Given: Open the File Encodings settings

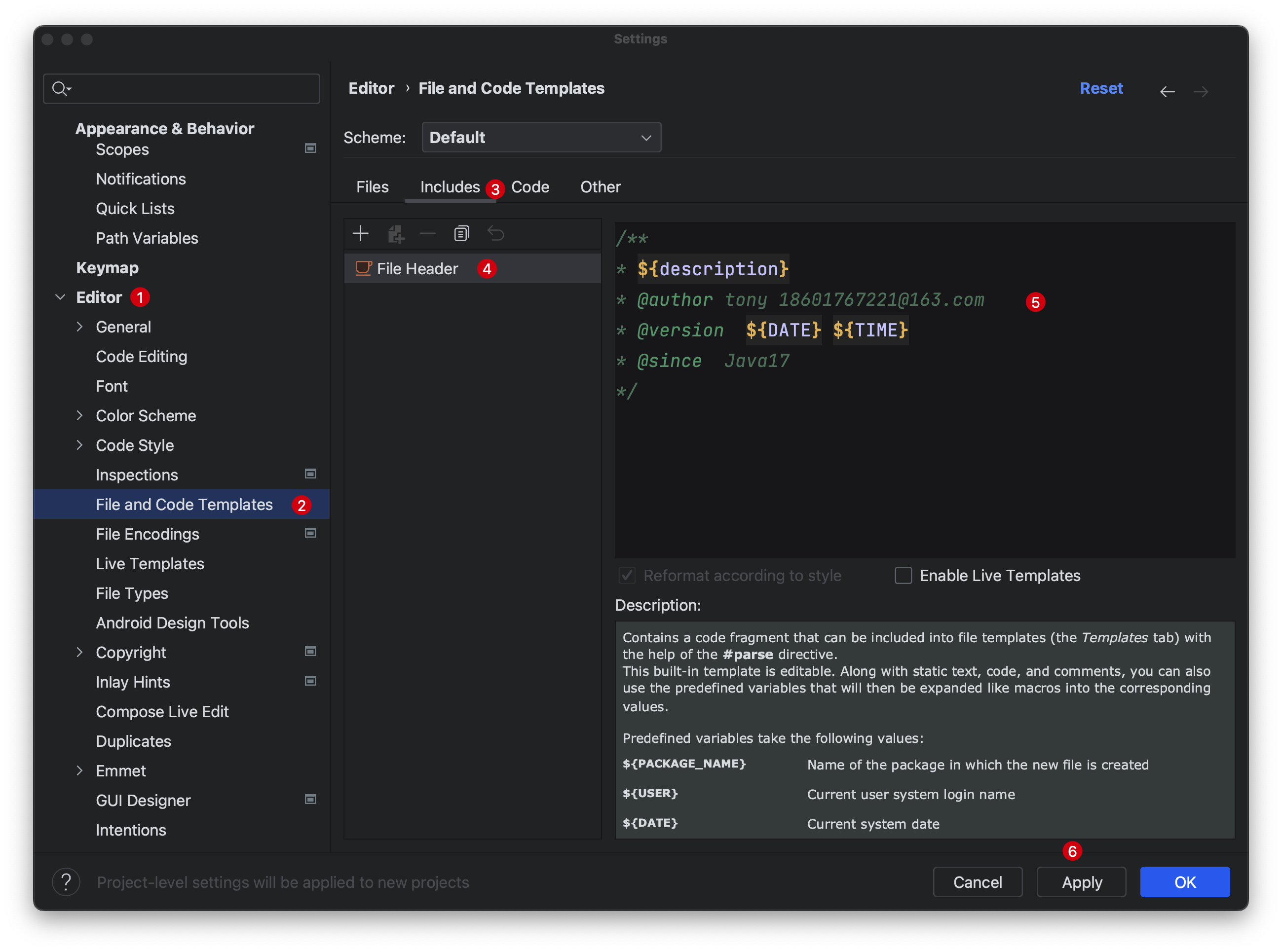Looking at the screenshot, I should pyautogui.click(x=148, y=534).
